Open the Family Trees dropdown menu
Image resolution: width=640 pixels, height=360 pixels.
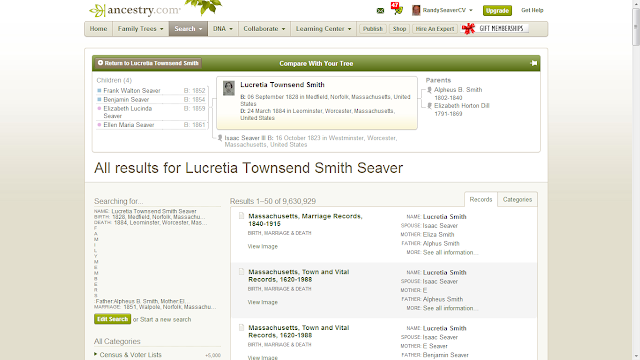[x=140, y=29]
